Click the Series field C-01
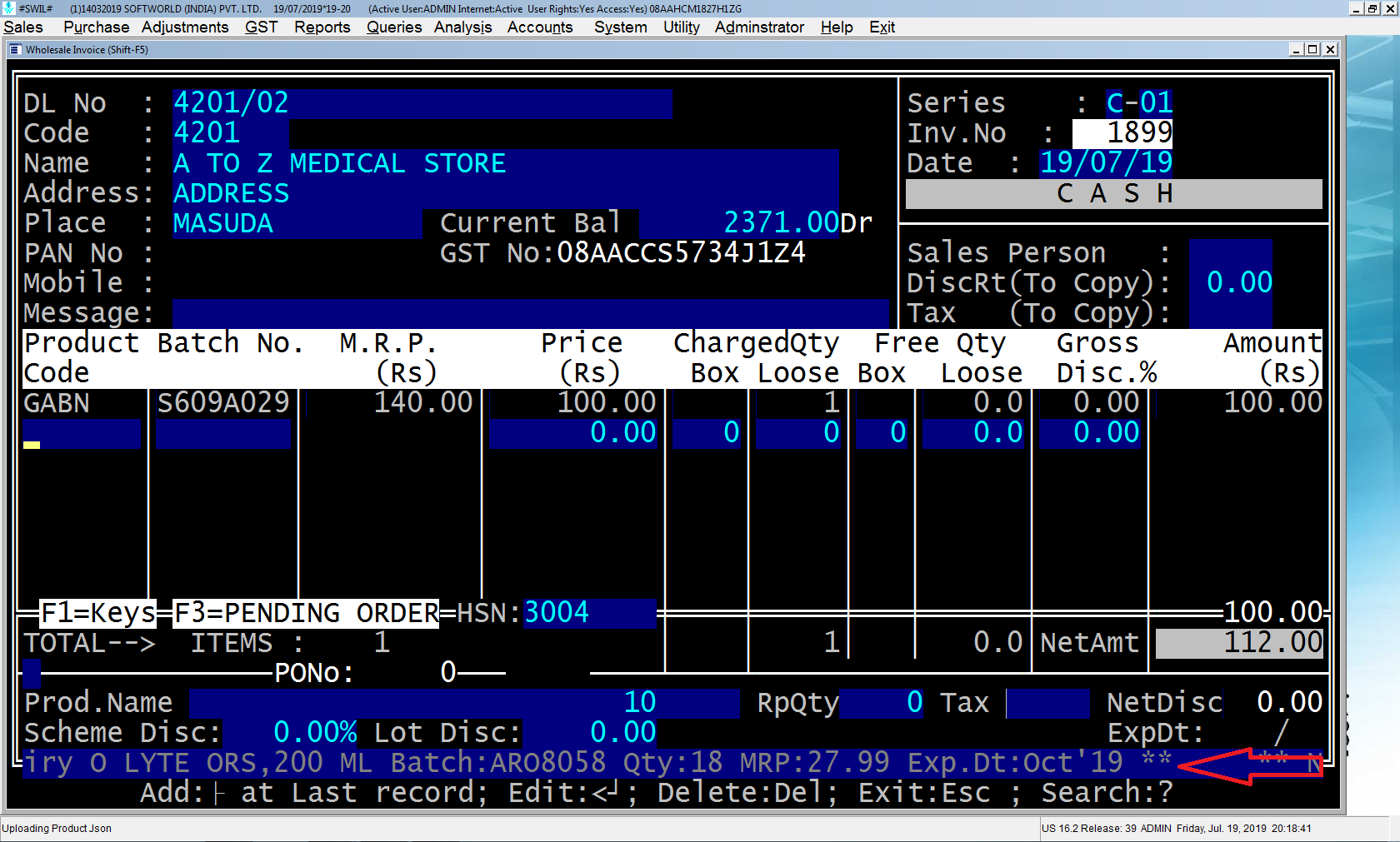This screenshot has width=1400, height=842. (x=1139, y=103)
